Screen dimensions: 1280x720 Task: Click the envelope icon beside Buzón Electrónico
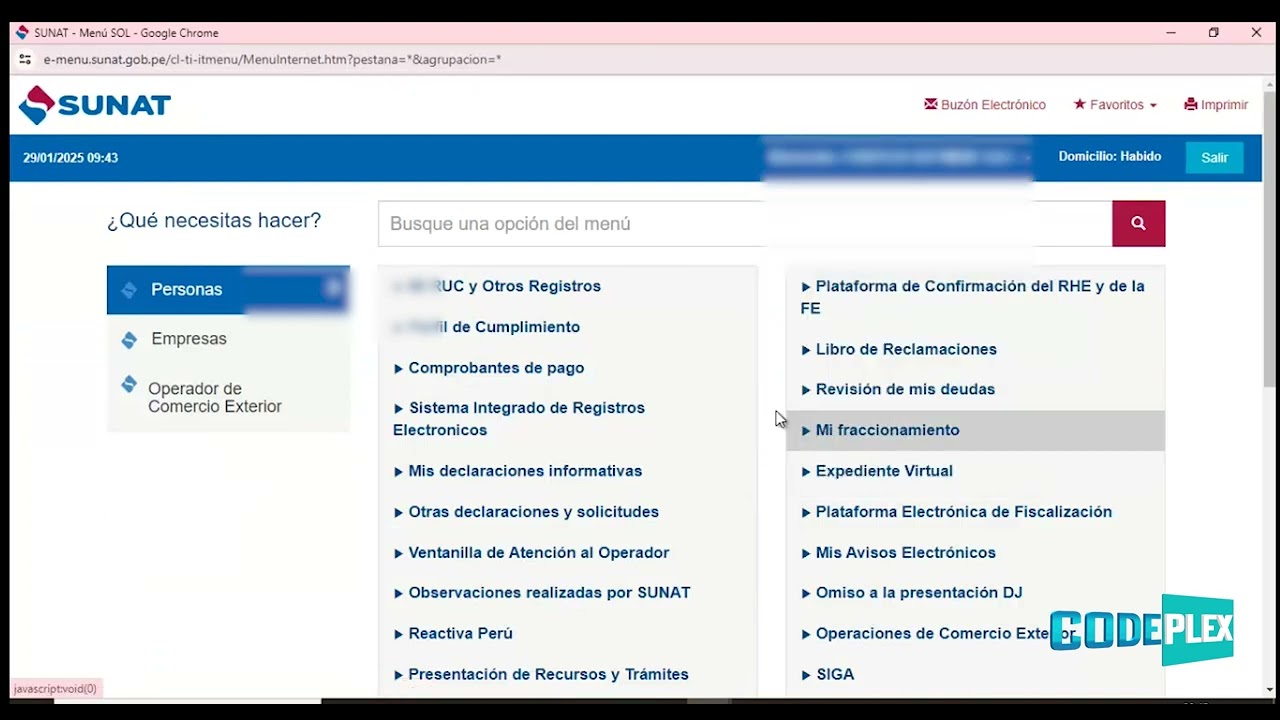tap(931, 104)
